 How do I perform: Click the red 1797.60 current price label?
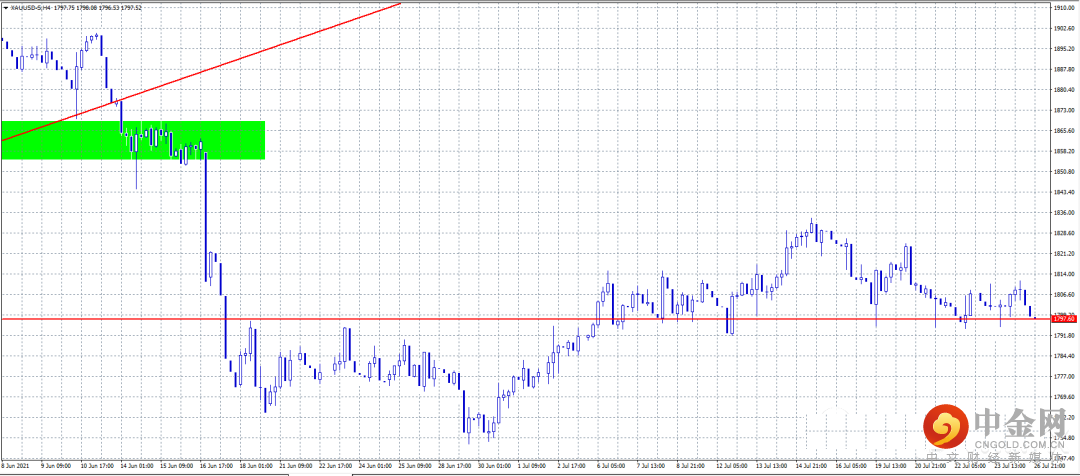point(1064,319)
